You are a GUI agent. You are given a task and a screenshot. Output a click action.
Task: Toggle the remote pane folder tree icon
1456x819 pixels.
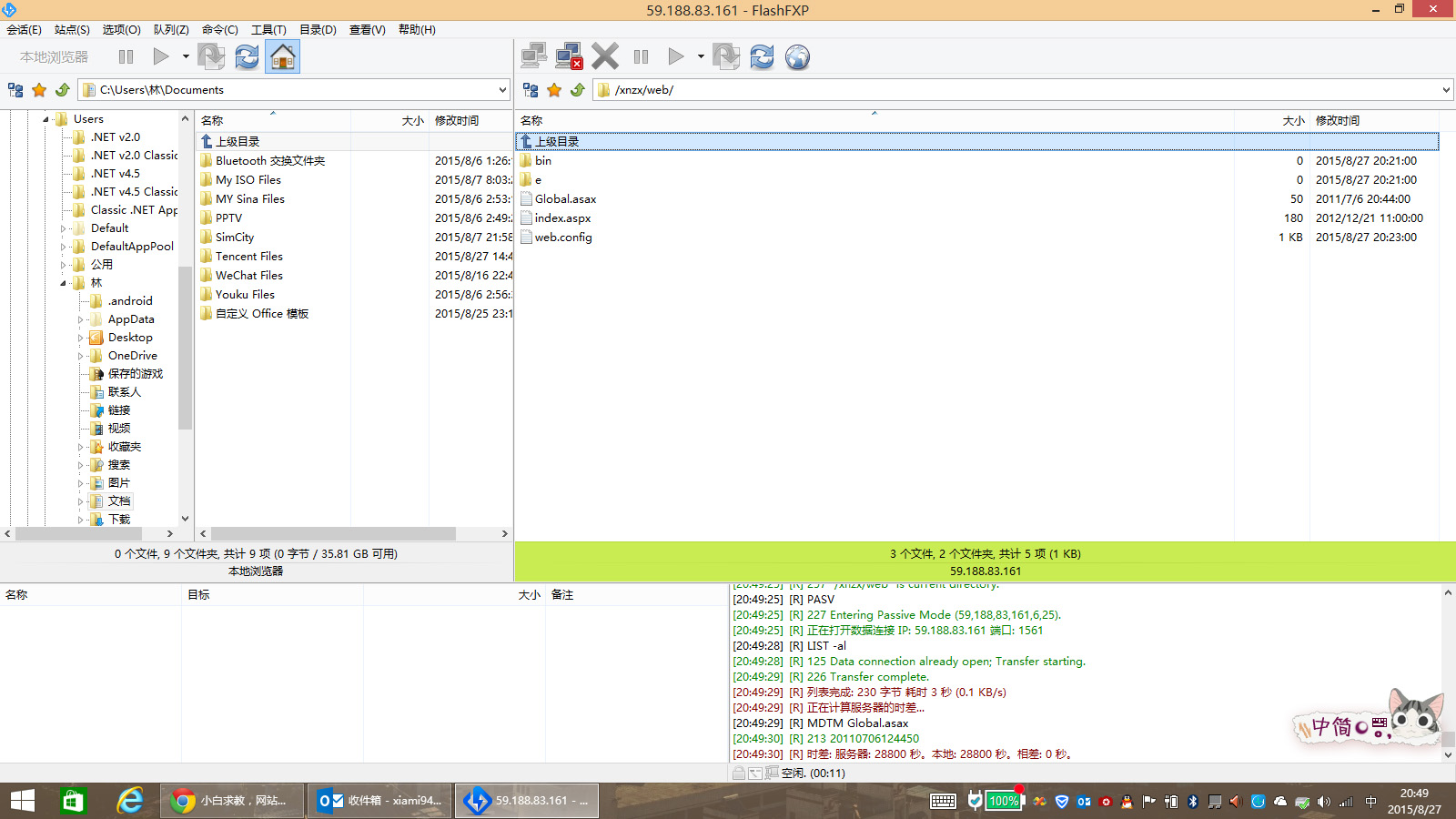531,90
